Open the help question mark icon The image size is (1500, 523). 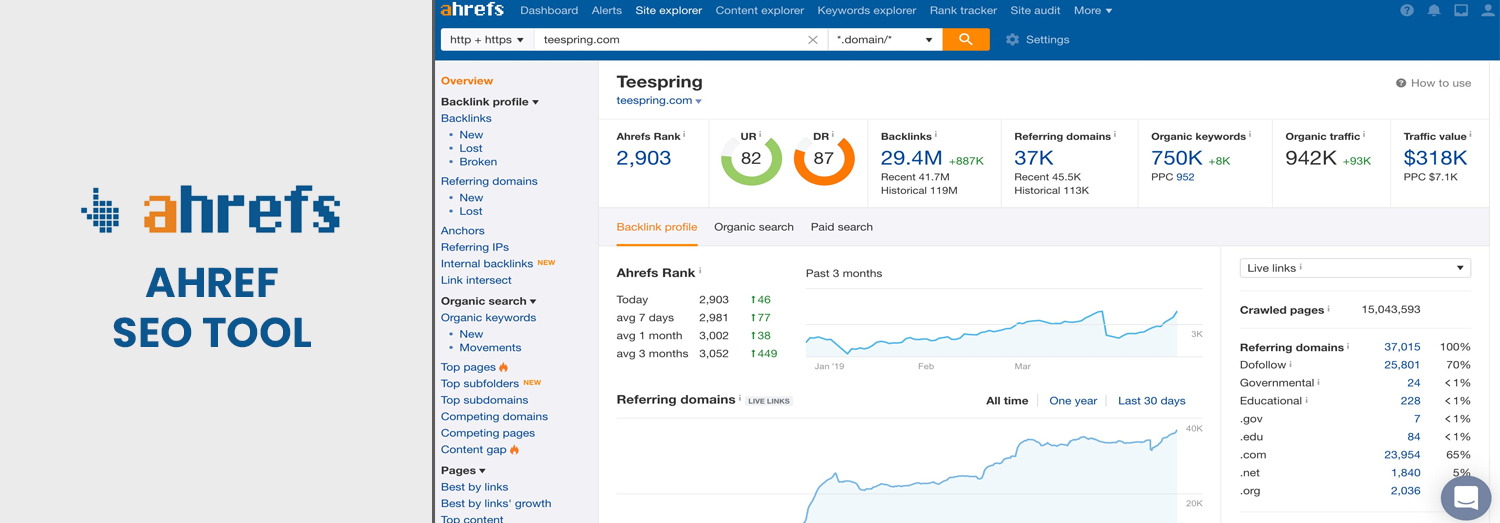point(1407,11)
